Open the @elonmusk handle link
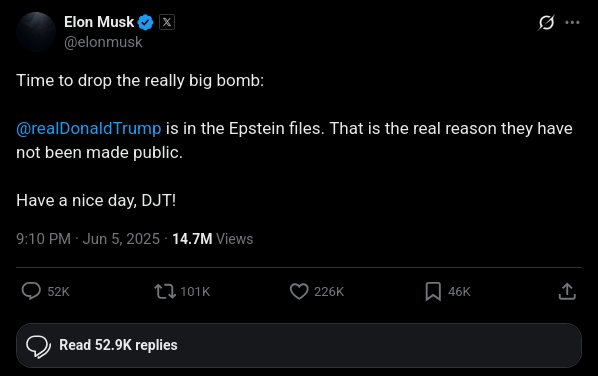This screenshot has height=376, width=598. [x=103, y=42]
